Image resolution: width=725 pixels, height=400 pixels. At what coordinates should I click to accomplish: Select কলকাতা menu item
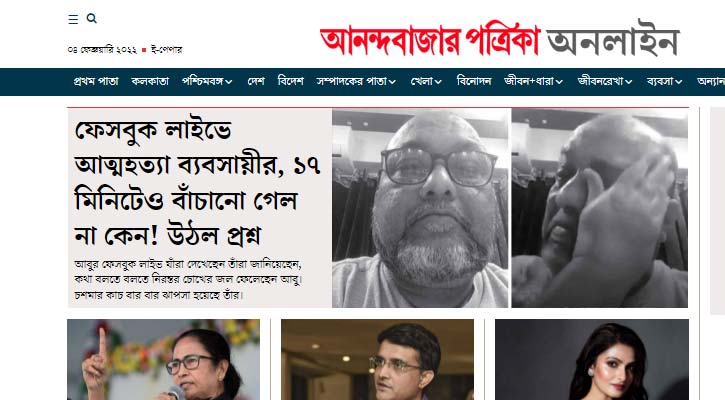[x=150, y=81]
